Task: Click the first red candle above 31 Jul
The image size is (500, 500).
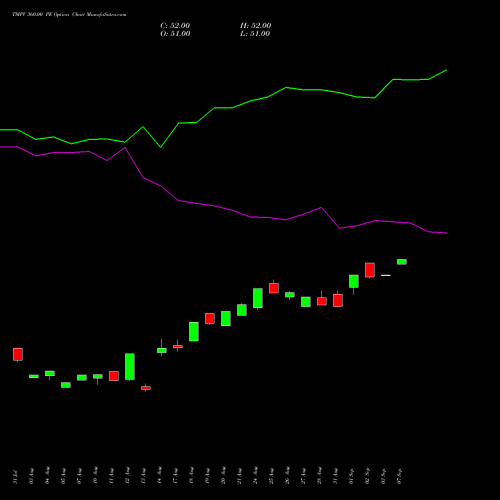Action: point(18,354)
